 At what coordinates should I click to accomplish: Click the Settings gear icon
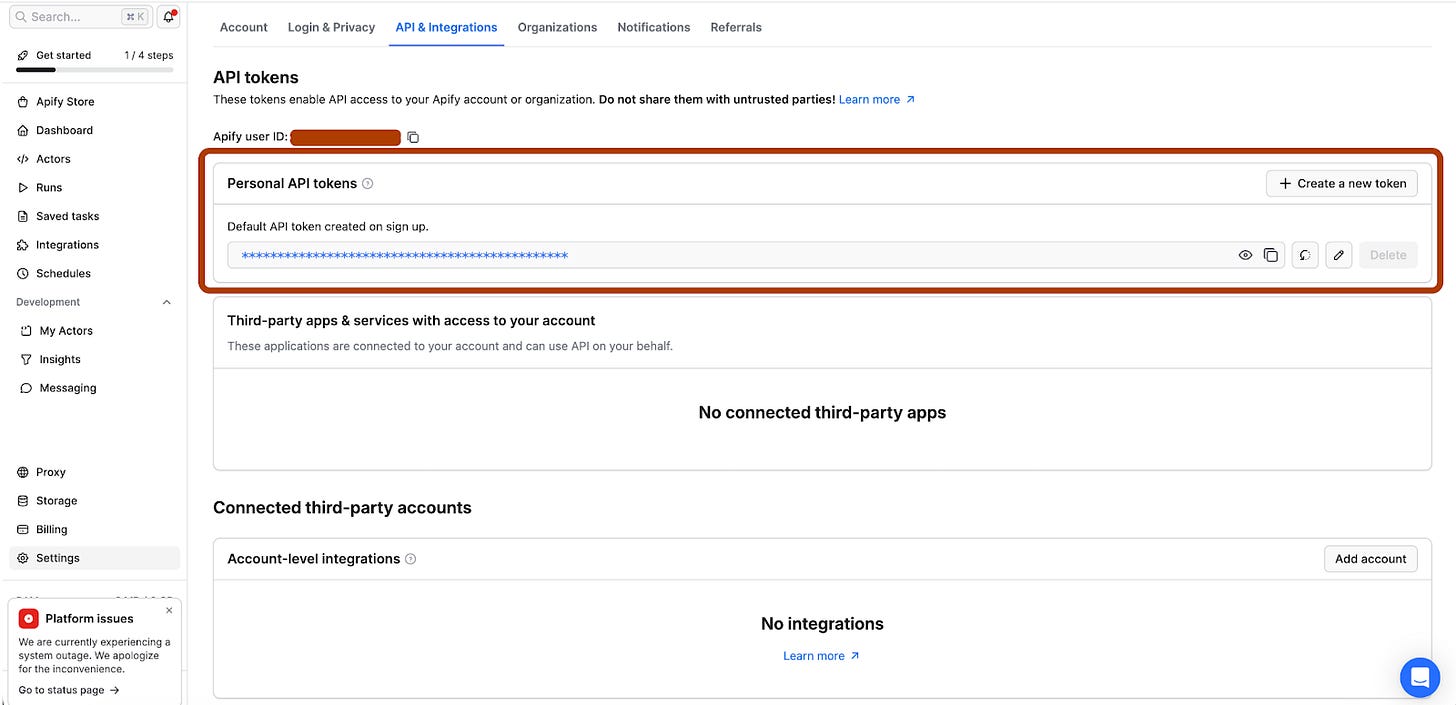[x=24, y=558]
